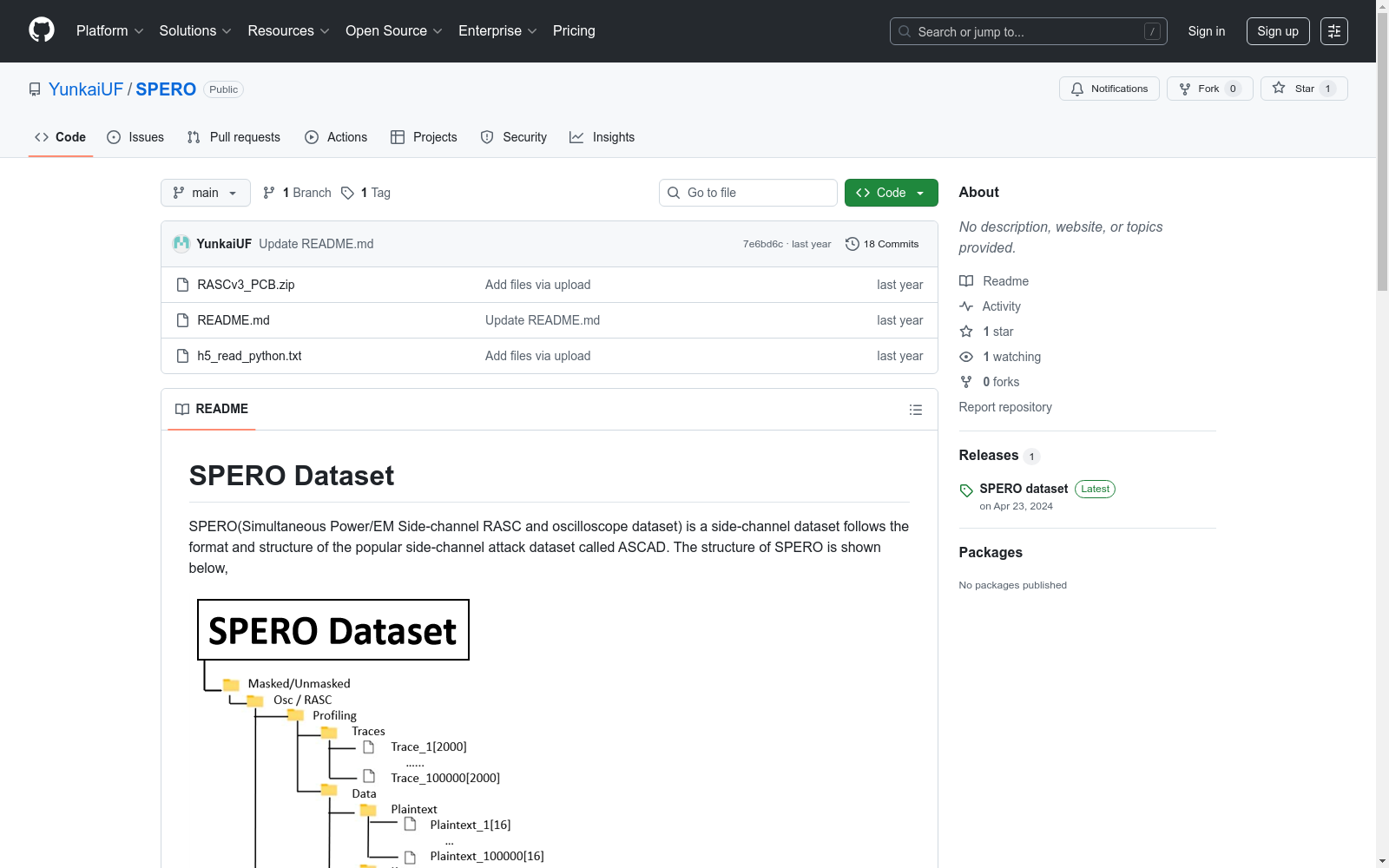The width and height of the screenshot is (1389, 868).
Task: Switch to the Security tab
Action: [514, 137]
